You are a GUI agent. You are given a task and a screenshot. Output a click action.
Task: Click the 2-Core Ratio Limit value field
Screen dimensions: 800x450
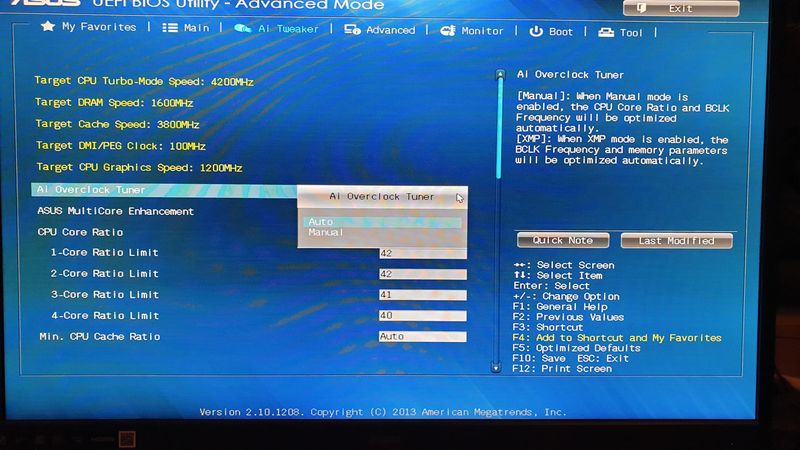tap(422, 274)
